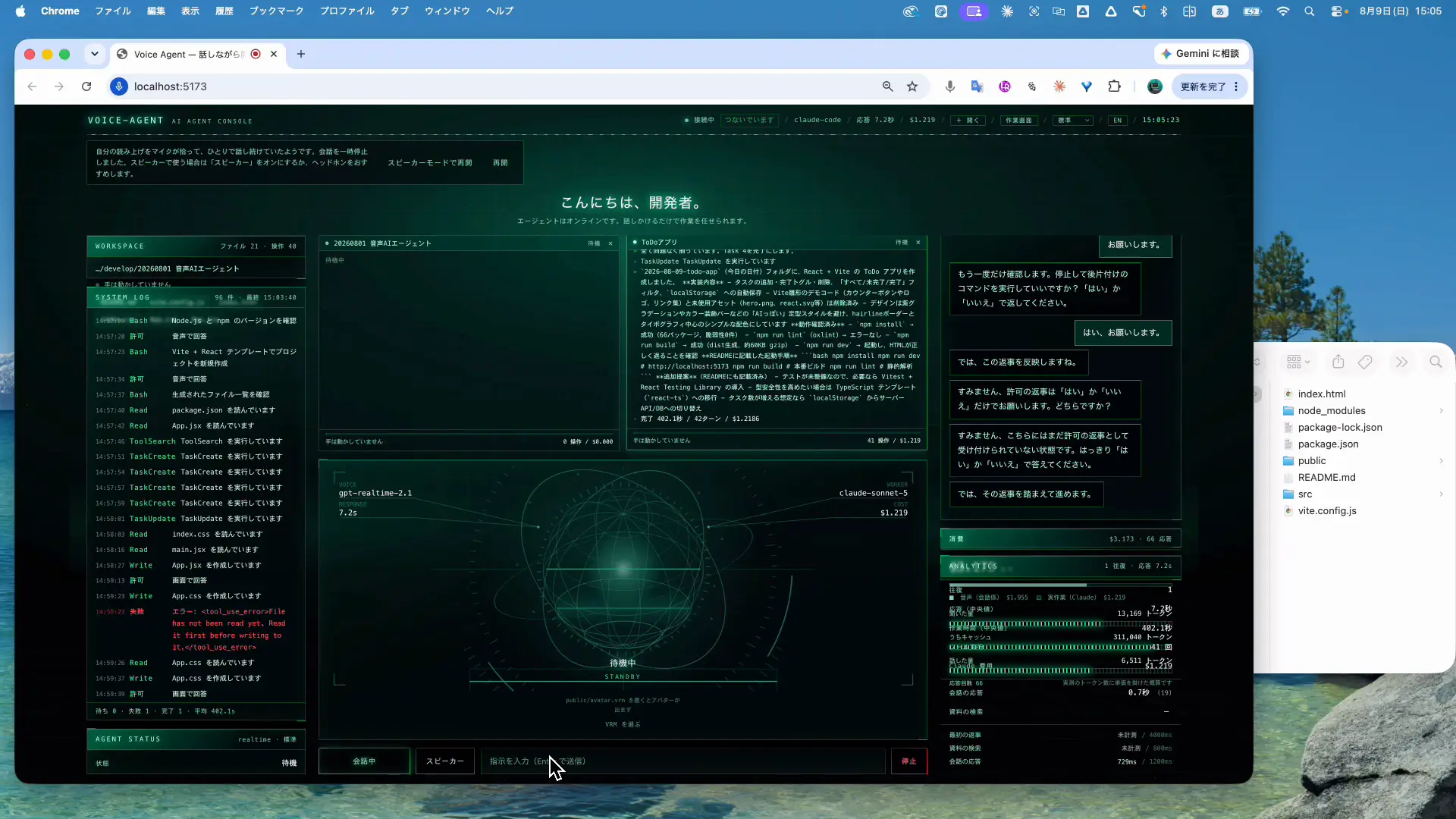Focus the 指示を入力 instruction input field
Viewport: 1456px width, 819px height.
[x=682, y=761]
